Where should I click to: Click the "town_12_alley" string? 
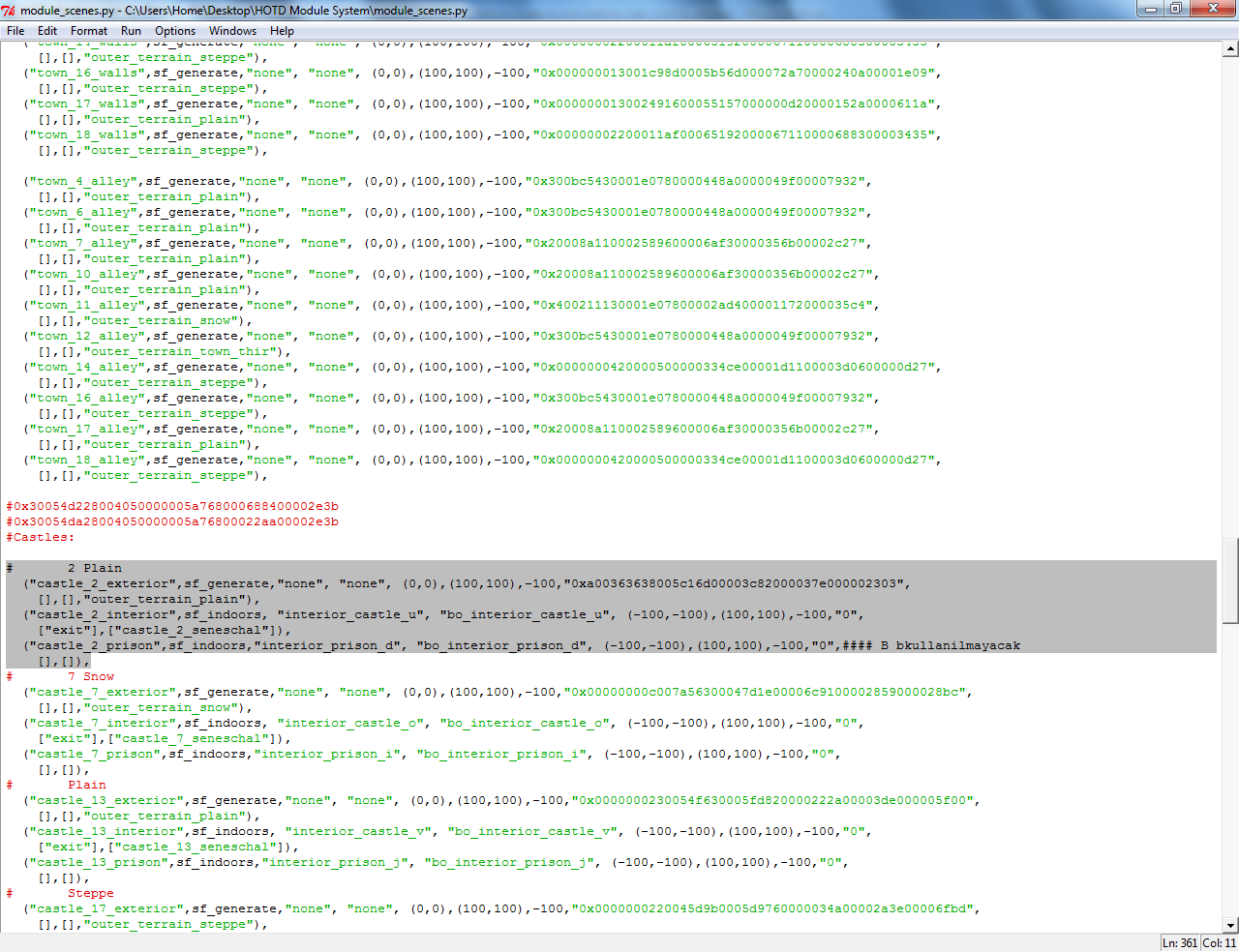(x=89, y=336)
